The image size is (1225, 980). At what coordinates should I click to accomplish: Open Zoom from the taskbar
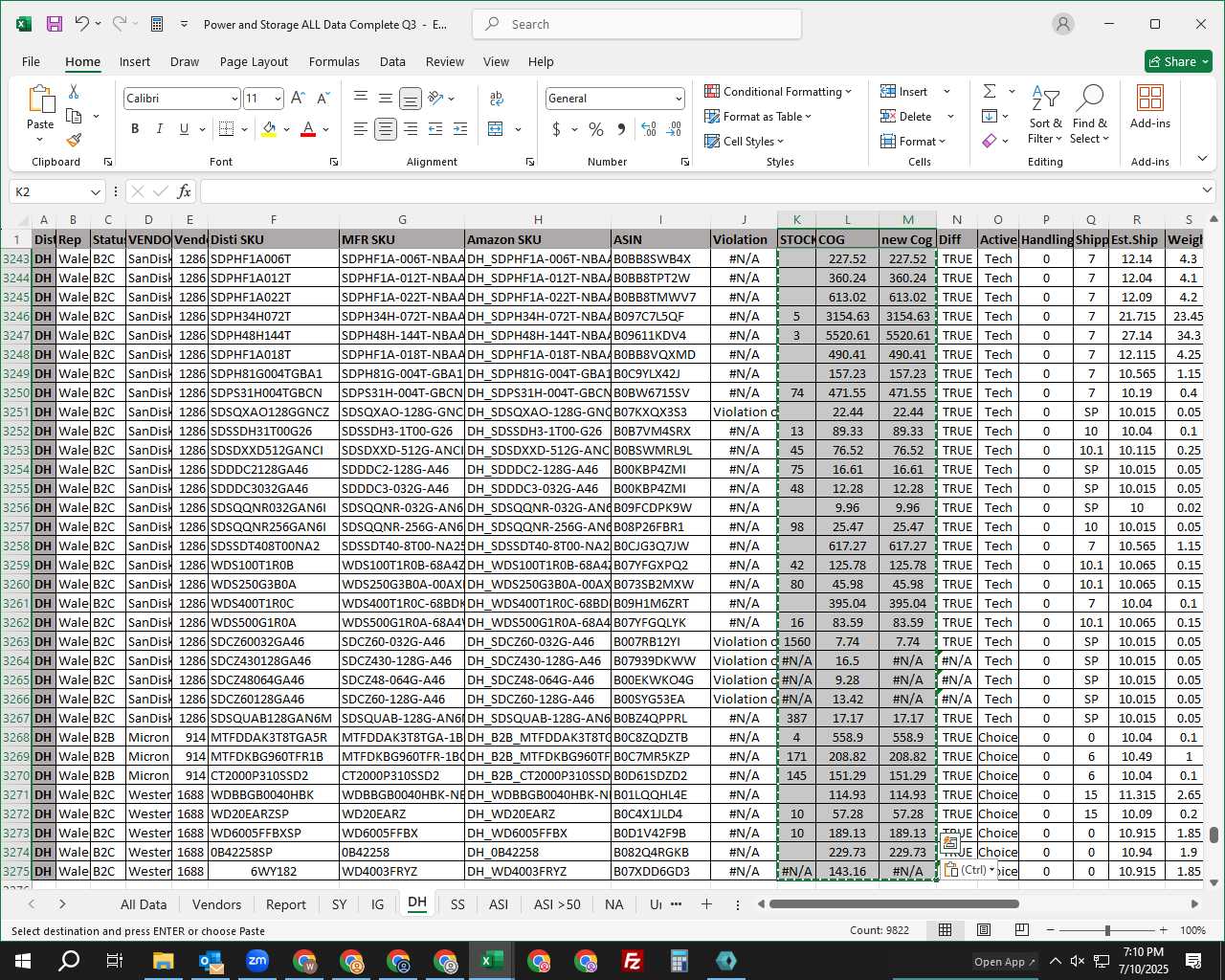pyautogui.click(x=257, y=961)
